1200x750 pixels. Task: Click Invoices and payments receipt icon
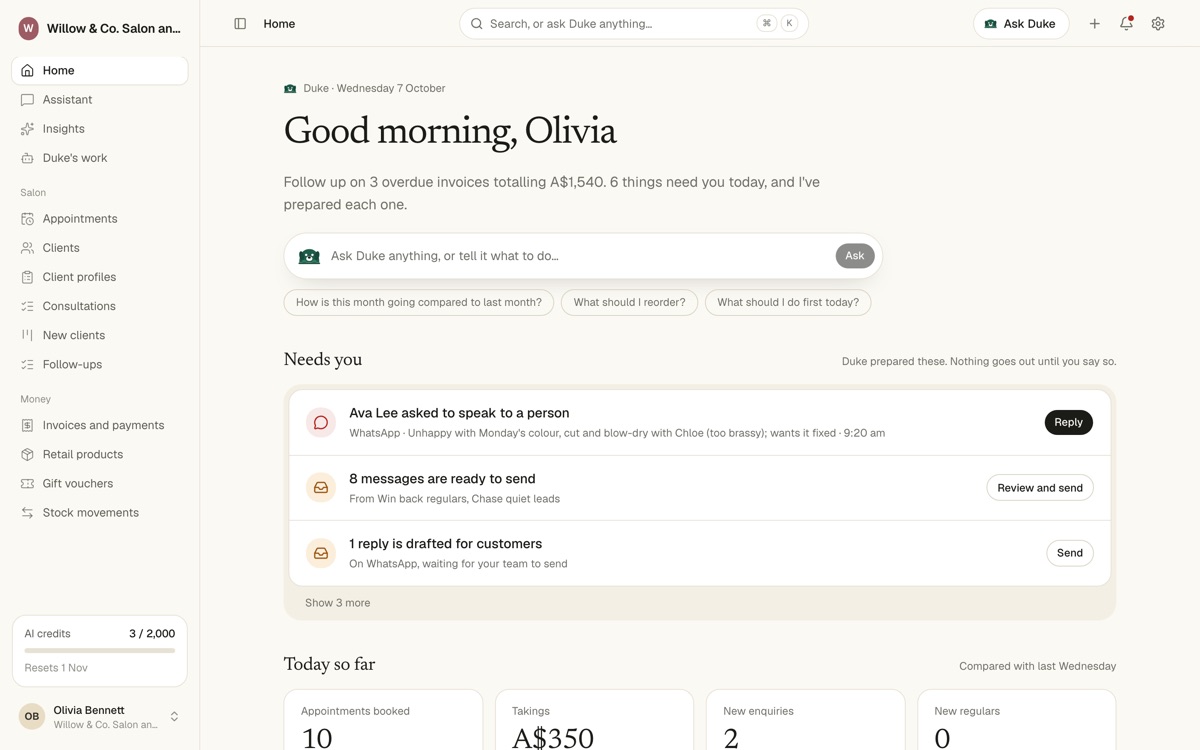(27, 425)
